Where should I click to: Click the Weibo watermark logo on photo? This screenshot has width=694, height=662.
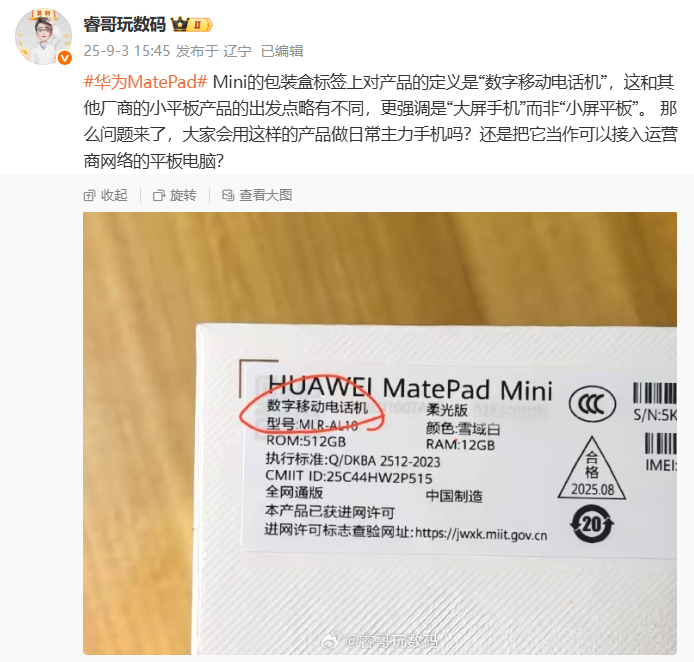[x=331, y=640]
